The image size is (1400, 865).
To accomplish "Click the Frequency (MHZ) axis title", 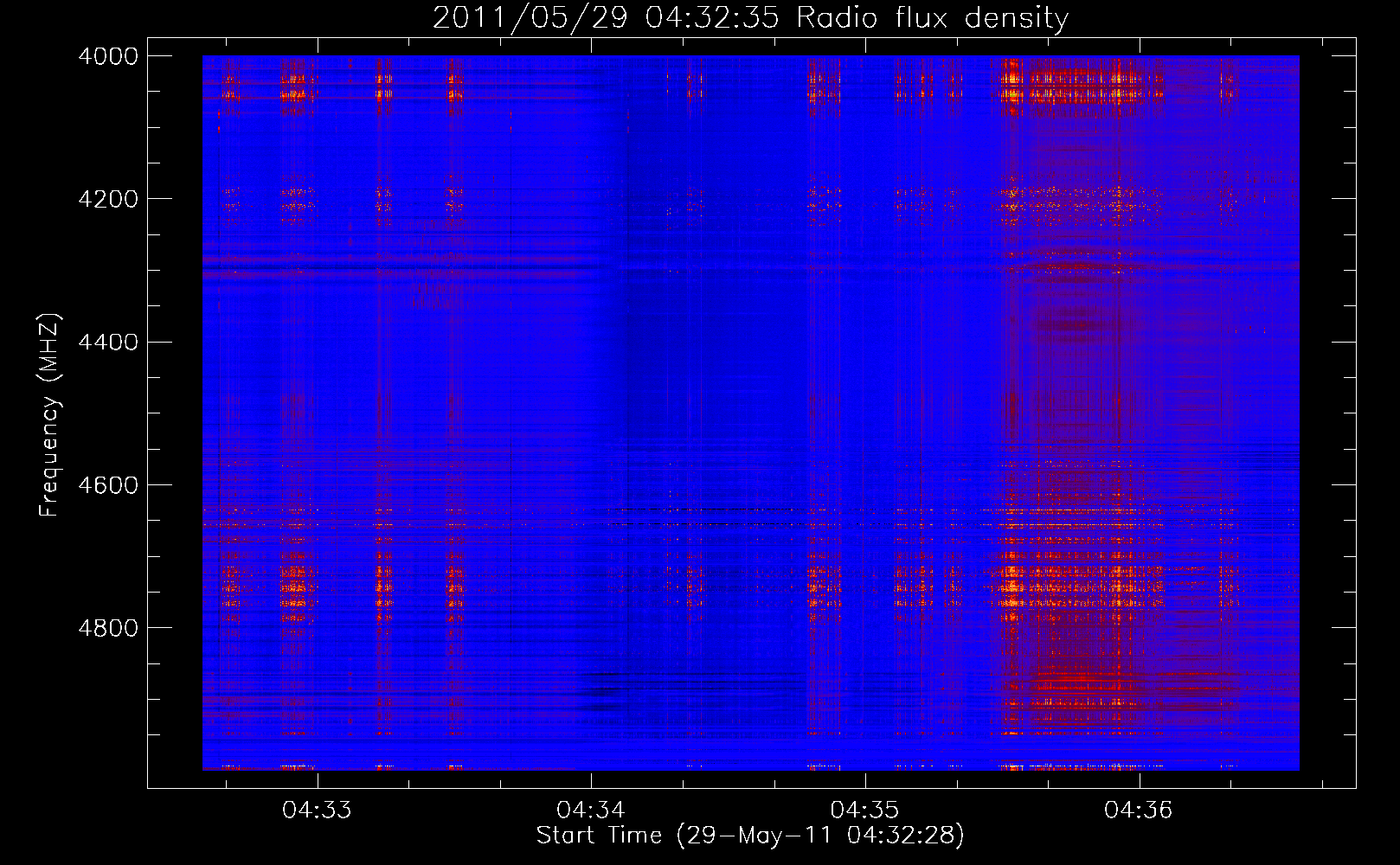I will pos(50,415).
